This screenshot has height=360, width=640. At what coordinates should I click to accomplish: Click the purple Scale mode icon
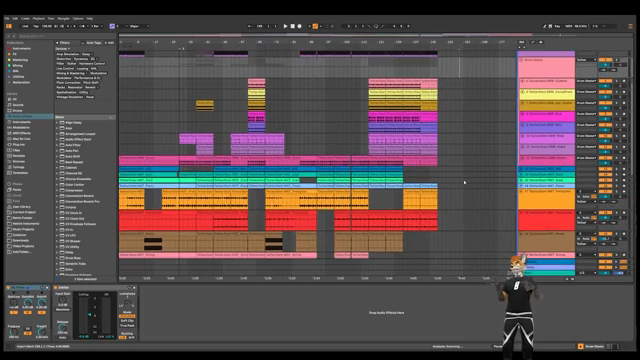112,26
